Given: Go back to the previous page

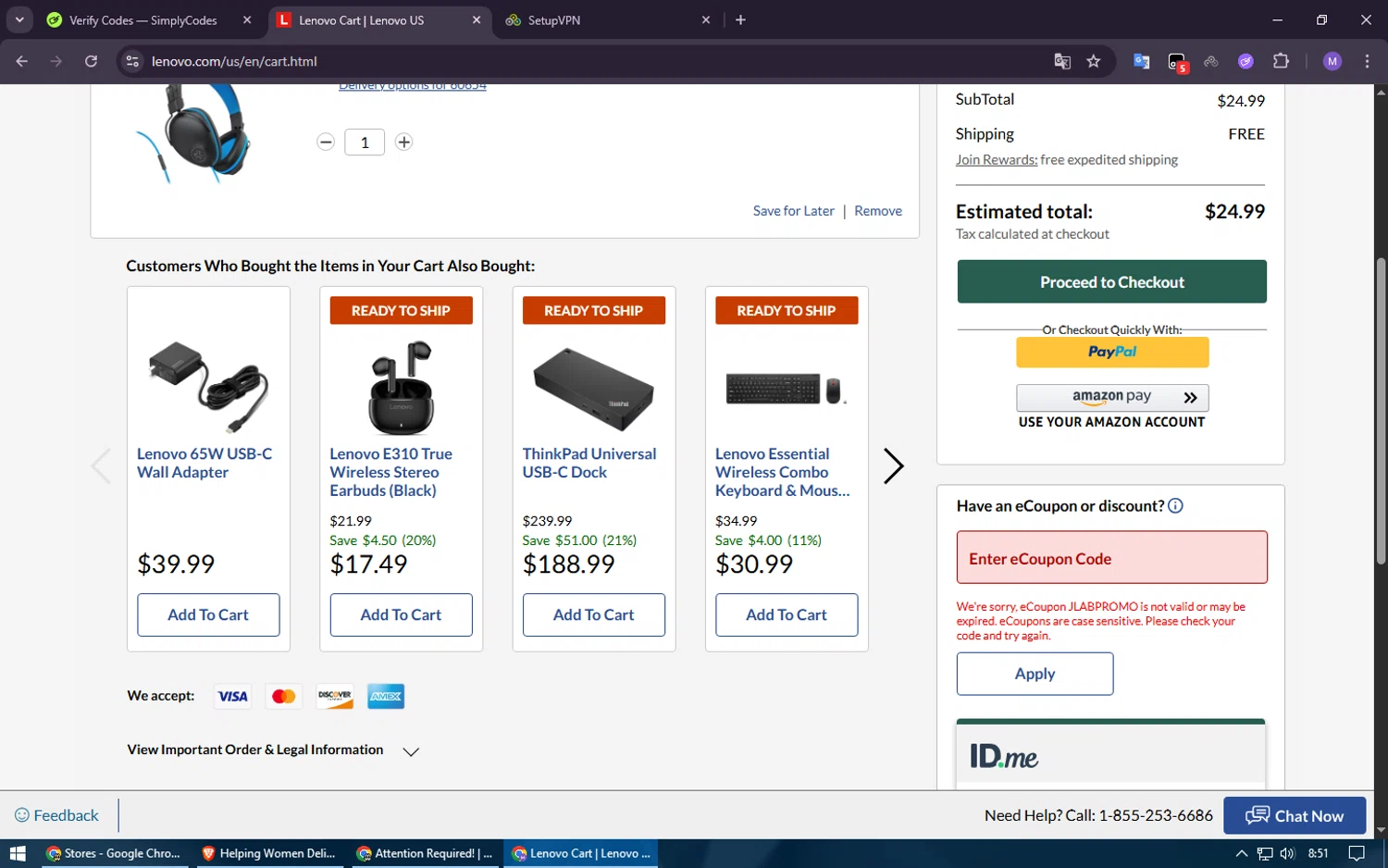Looking at the screenshot, I should 22,61.
